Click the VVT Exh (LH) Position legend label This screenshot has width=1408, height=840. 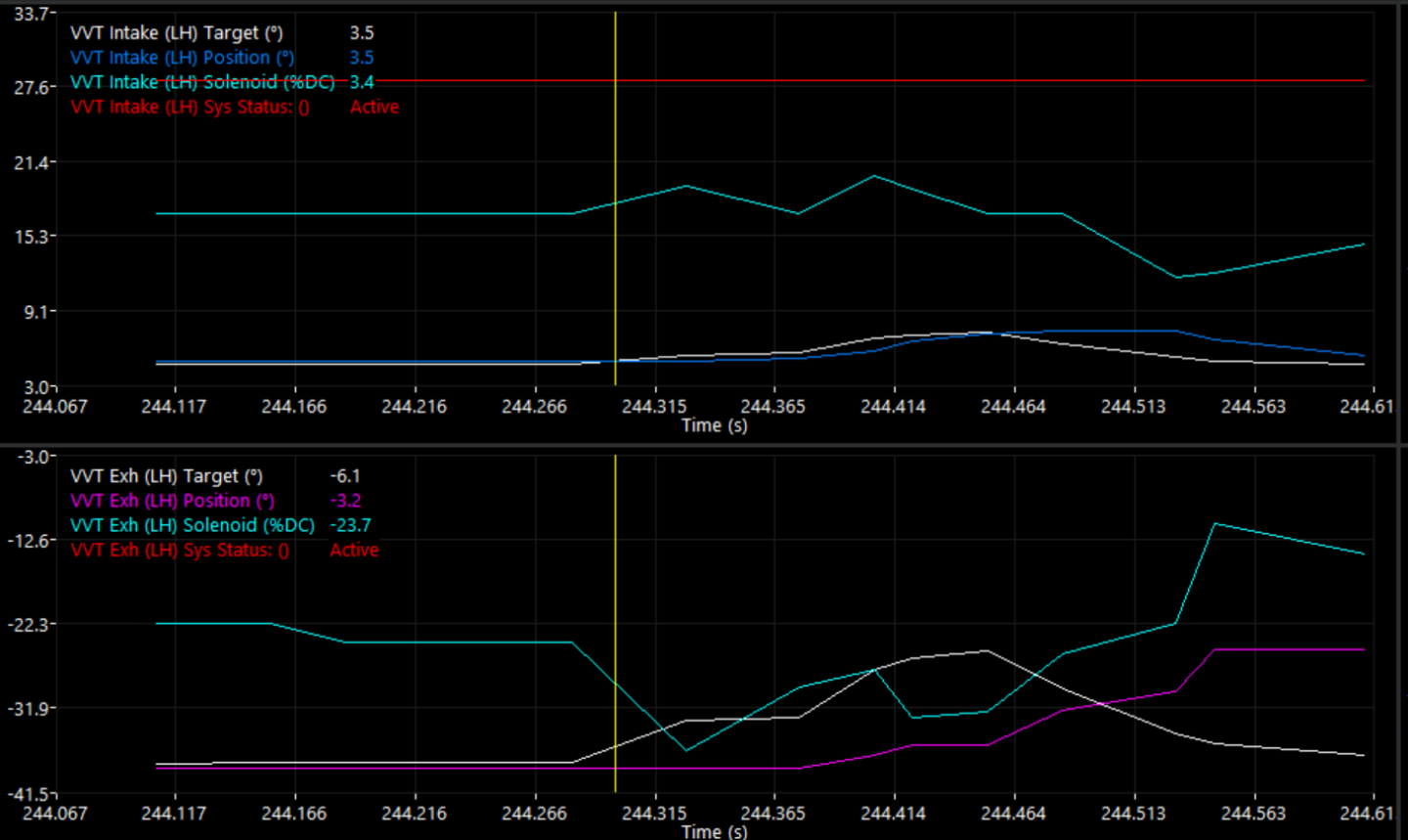[172, 501]
